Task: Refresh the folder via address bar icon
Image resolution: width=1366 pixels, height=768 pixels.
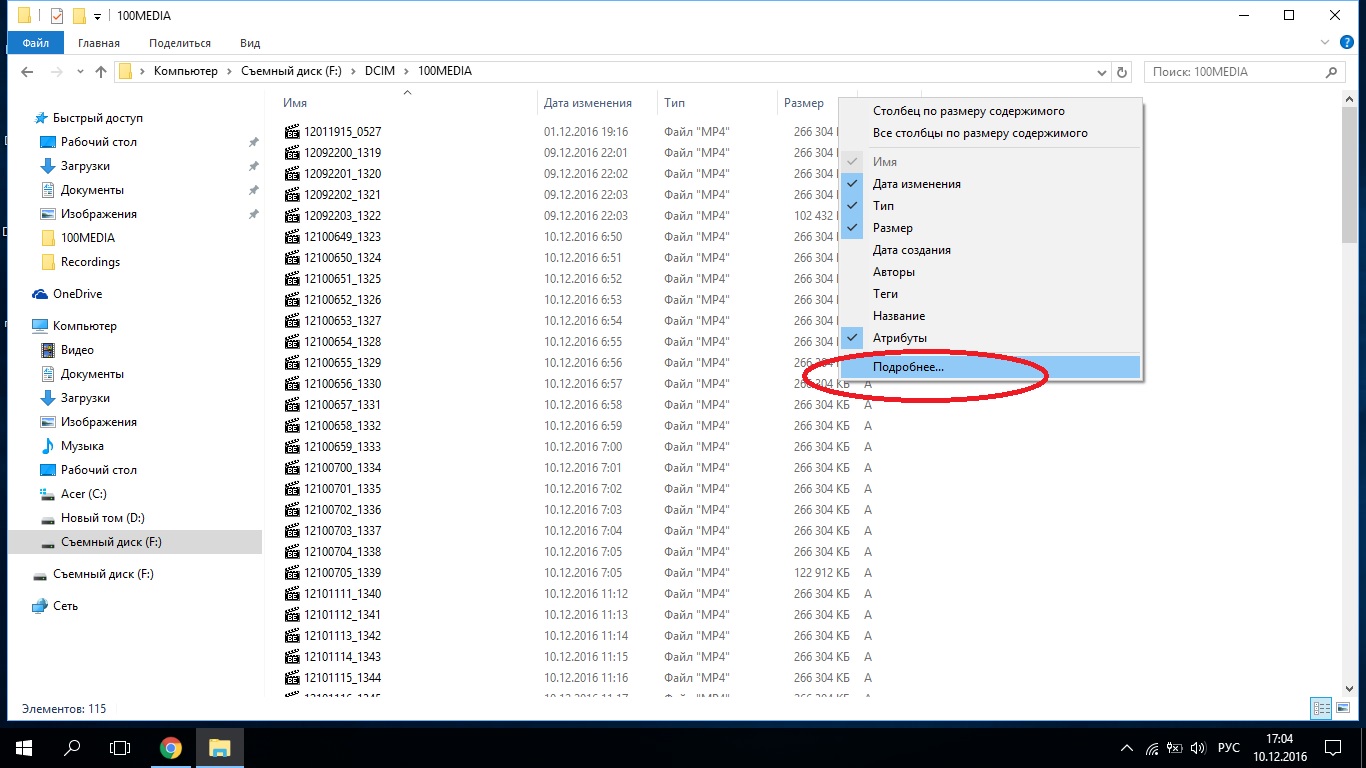Action: (x=1122, y=72)
